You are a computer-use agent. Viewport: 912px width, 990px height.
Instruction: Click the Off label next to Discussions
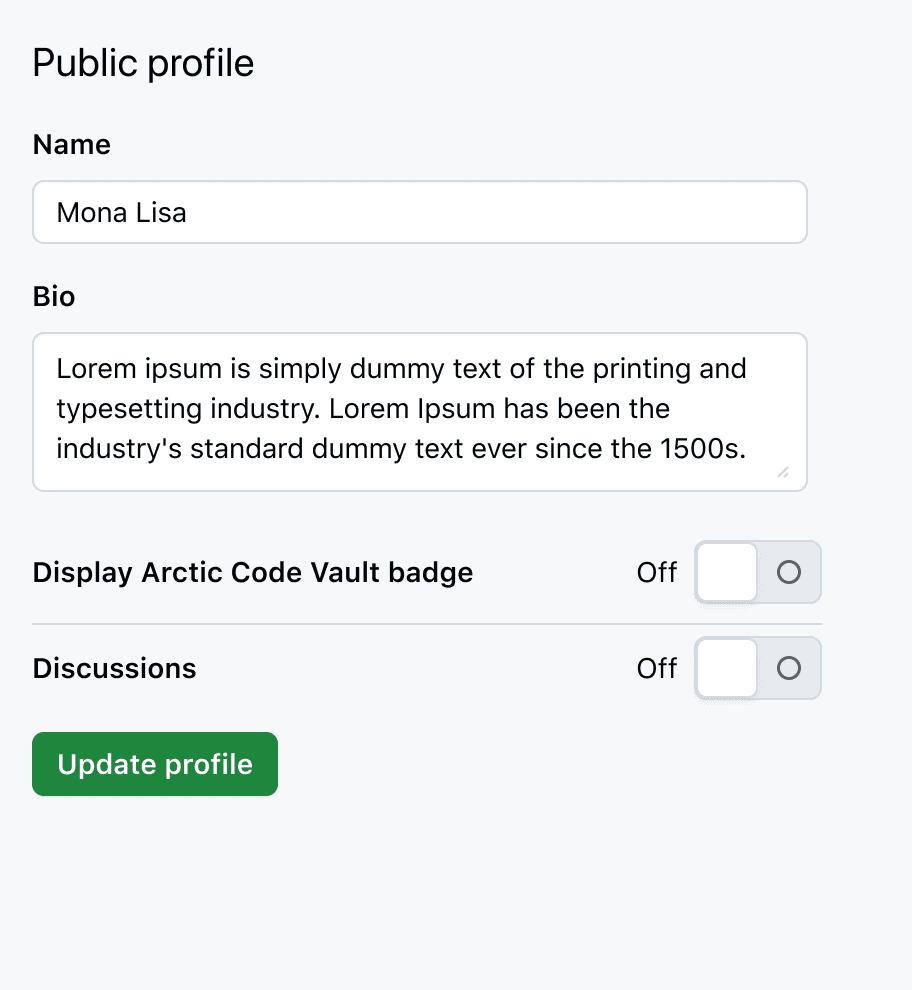point(657,668)
